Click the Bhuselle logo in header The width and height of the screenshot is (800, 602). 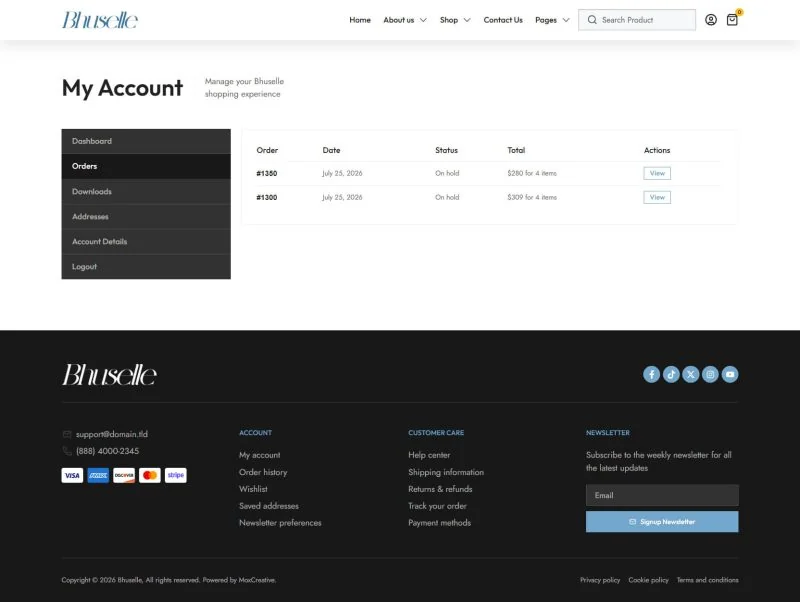click(x=100, y=20)
